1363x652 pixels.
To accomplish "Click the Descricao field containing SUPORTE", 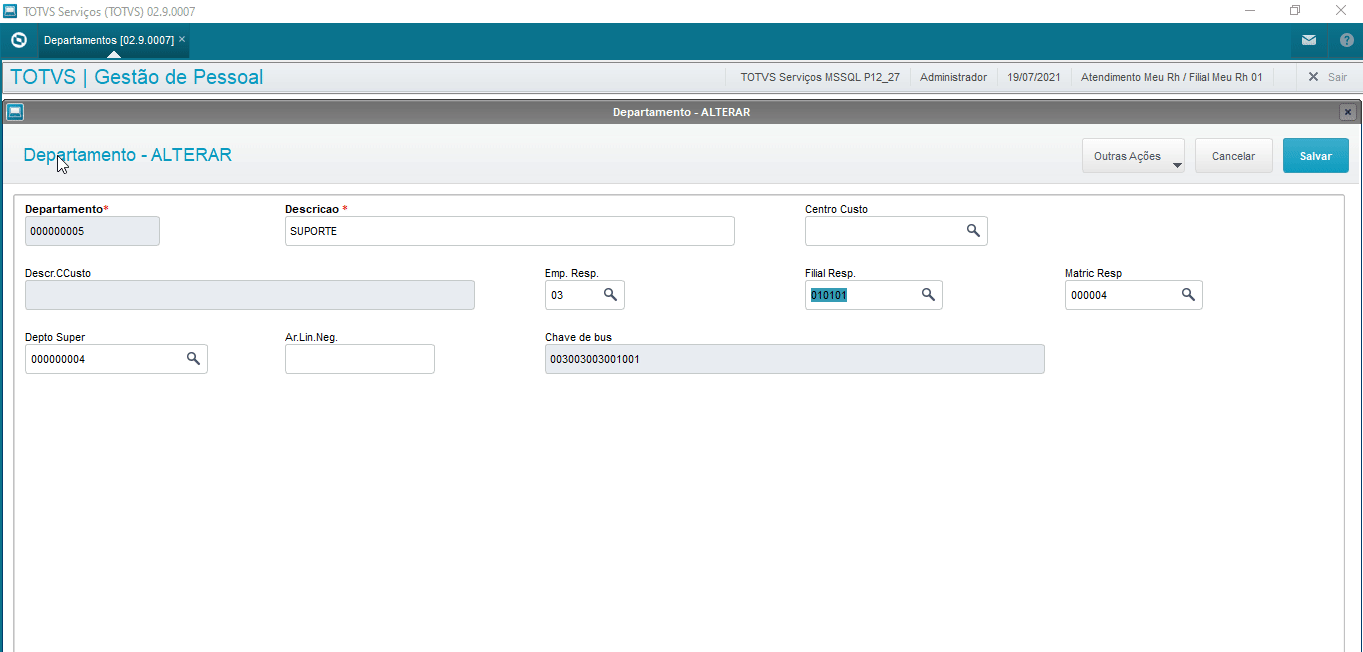I will (510, 231).
